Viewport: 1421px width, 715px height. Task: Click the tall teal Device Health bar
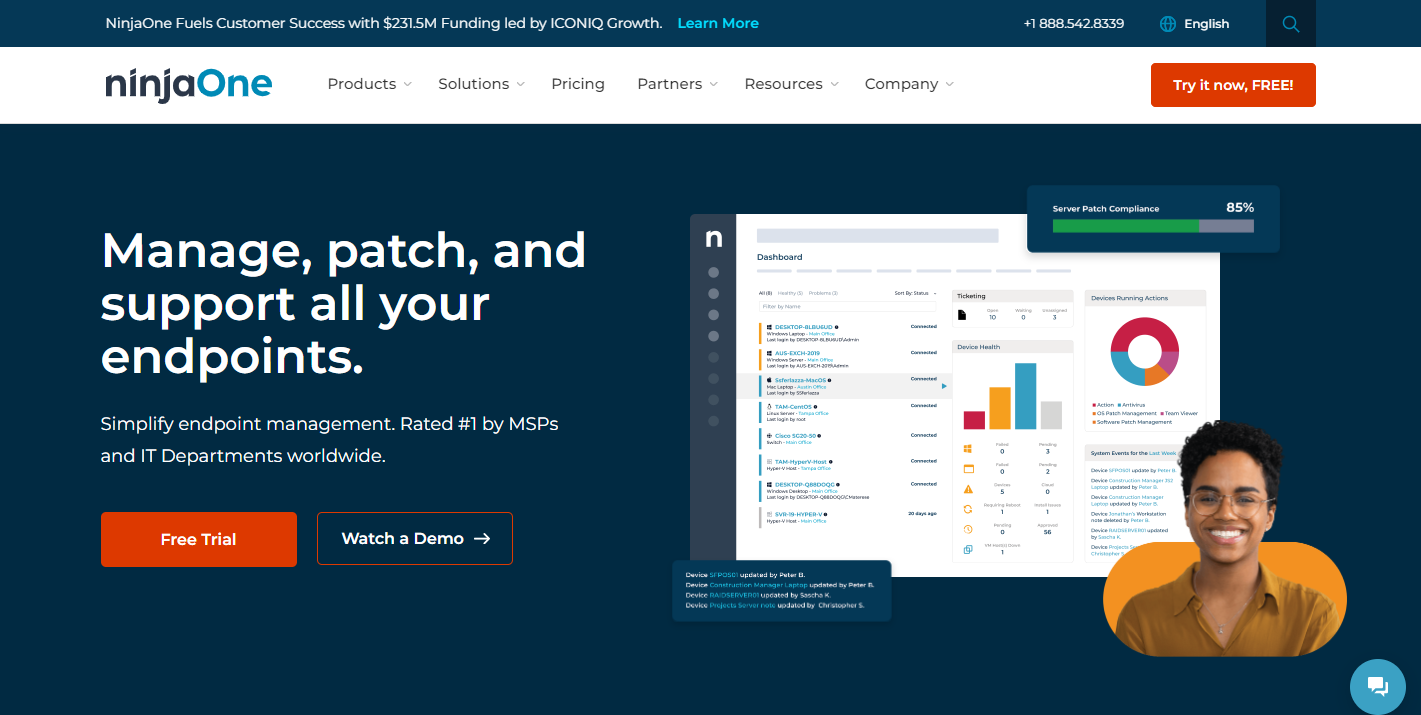coord(1026,396)
